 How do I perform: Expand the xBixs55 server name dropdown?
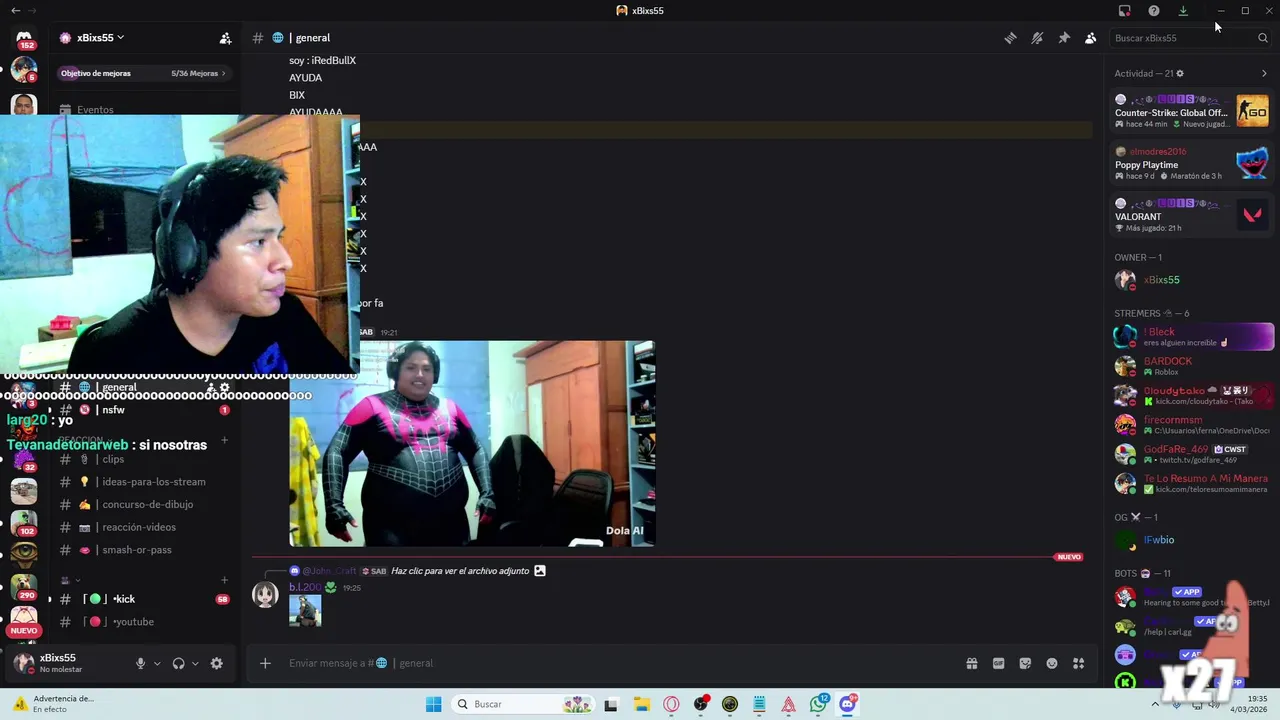(120, 38)
